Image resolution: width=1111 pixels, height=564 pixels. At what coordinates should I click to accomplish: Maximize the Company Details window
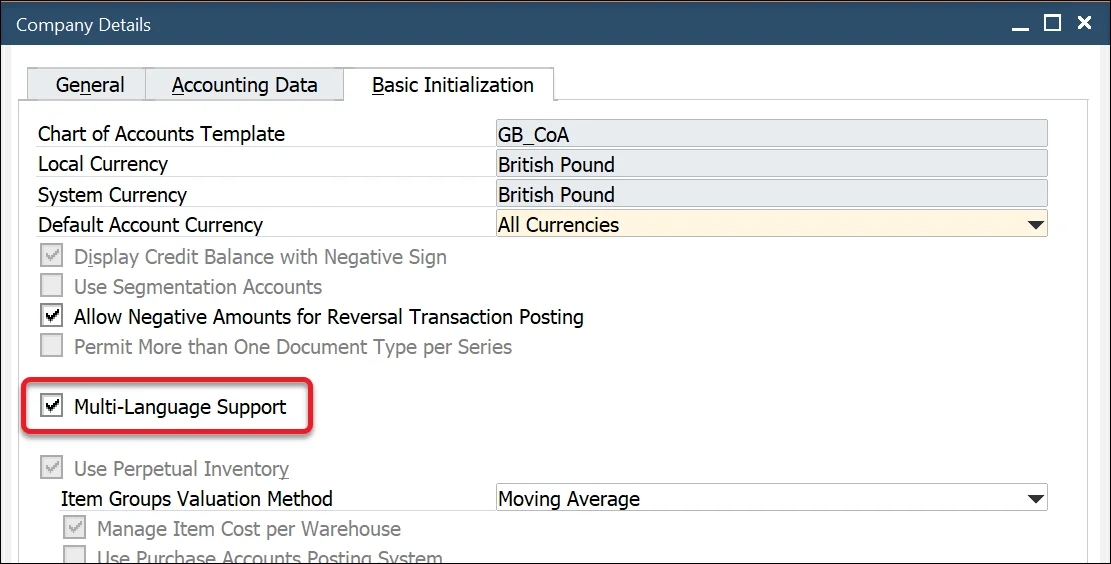(1052, 23)
